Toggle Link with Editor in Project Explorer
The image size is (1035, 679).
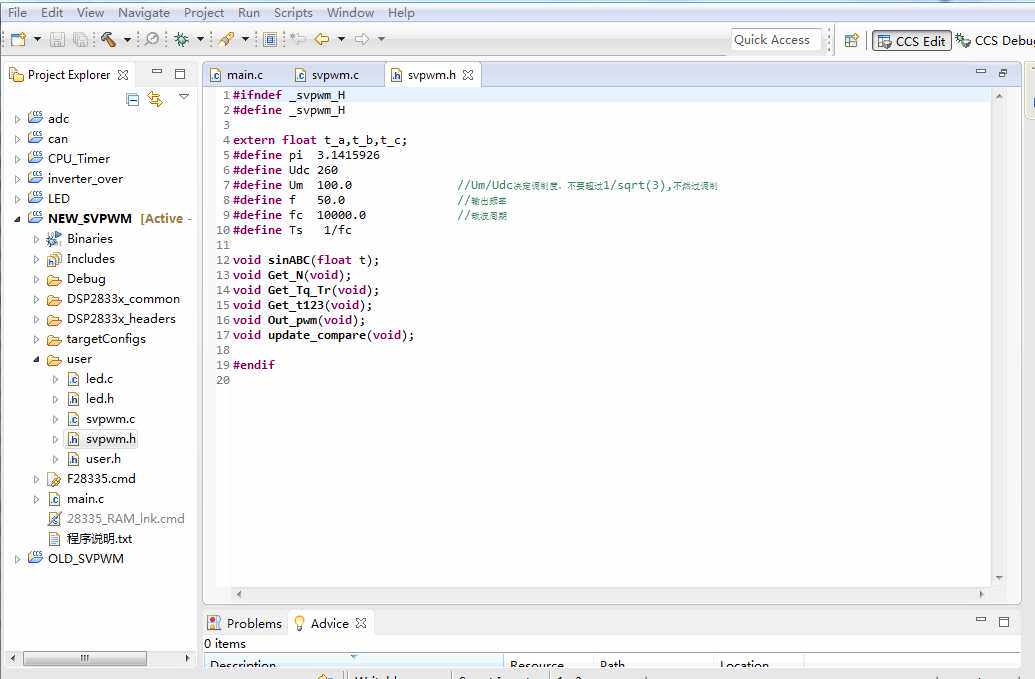point(155,98)
